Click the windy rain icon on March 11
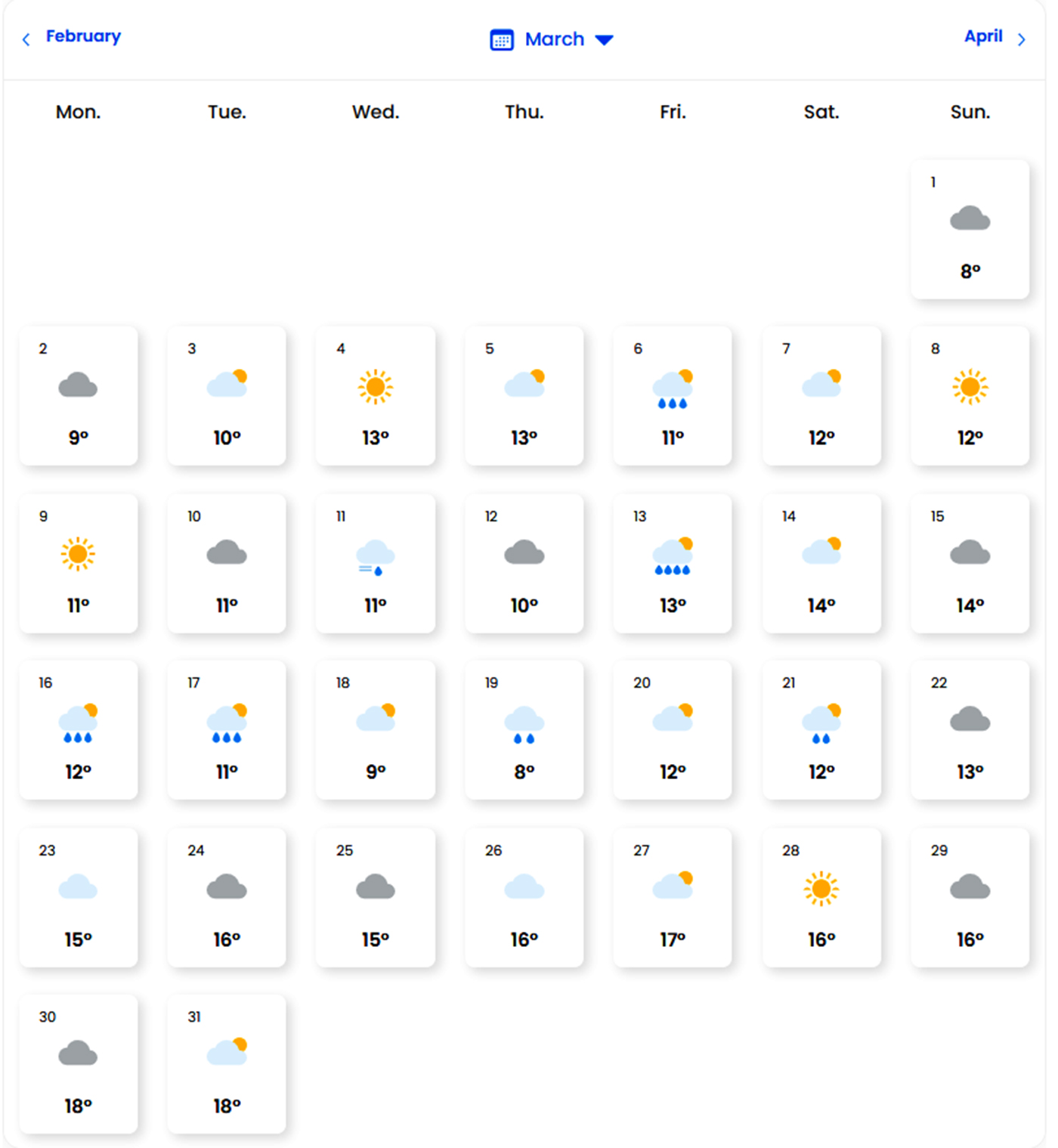1058x1148 pixels. pos(376,557)
